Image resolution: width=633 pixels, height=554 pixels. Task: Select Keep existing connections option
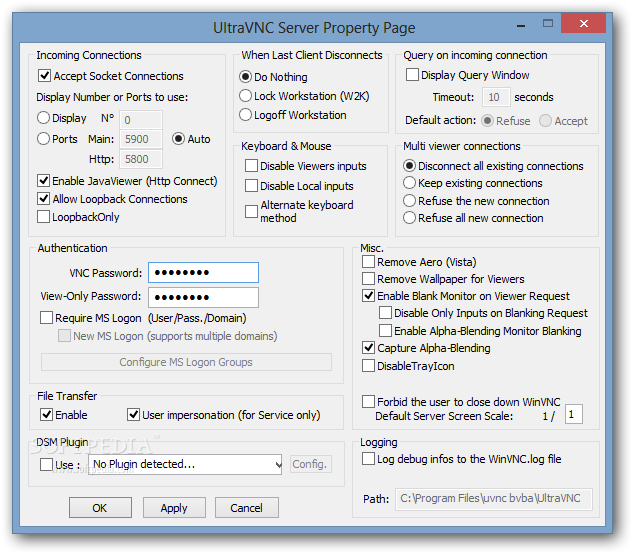point(409,183)
